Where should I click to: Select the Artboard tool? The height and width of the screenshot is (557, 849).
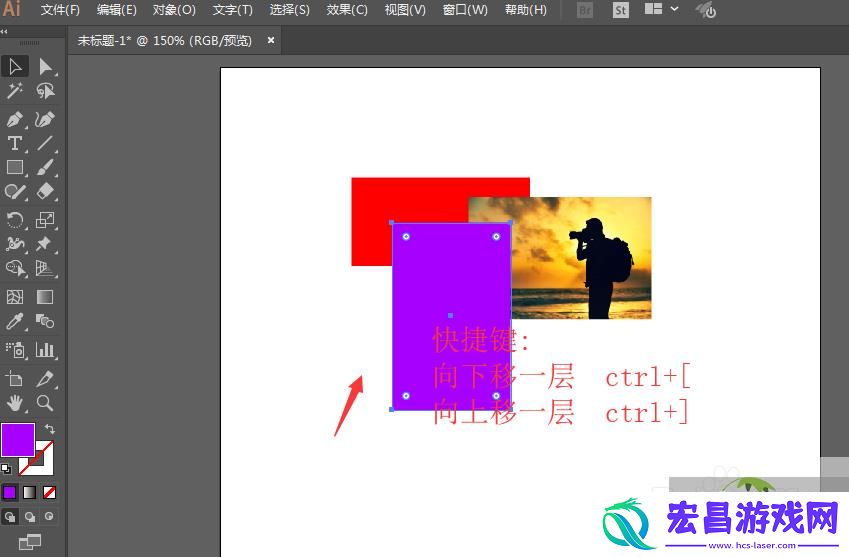click(15, 379)
